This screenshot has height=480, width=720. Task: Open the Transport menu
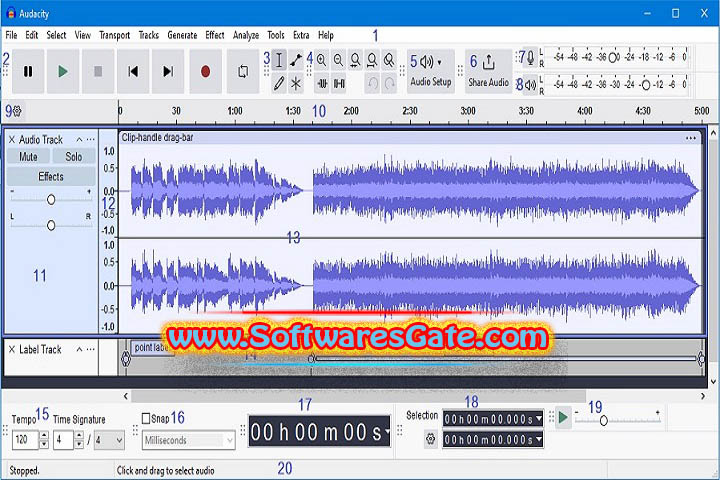(x=114, y=35)
